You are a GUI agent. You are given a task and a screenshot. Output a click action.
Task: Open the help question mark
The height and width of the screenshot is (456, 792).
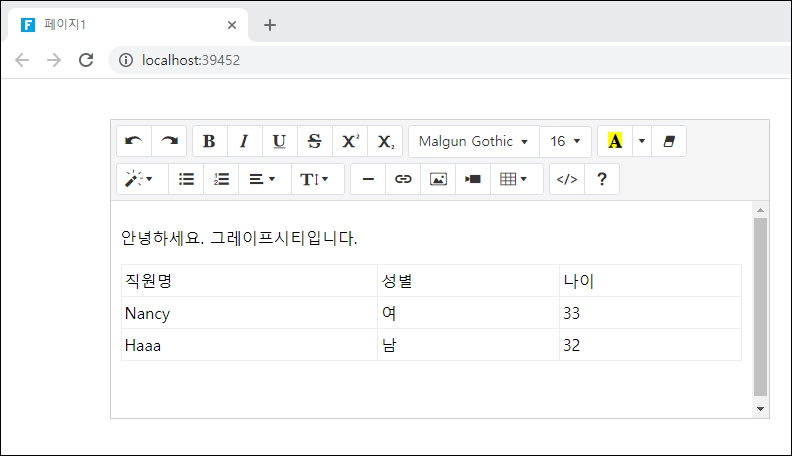tap(602, 179)
